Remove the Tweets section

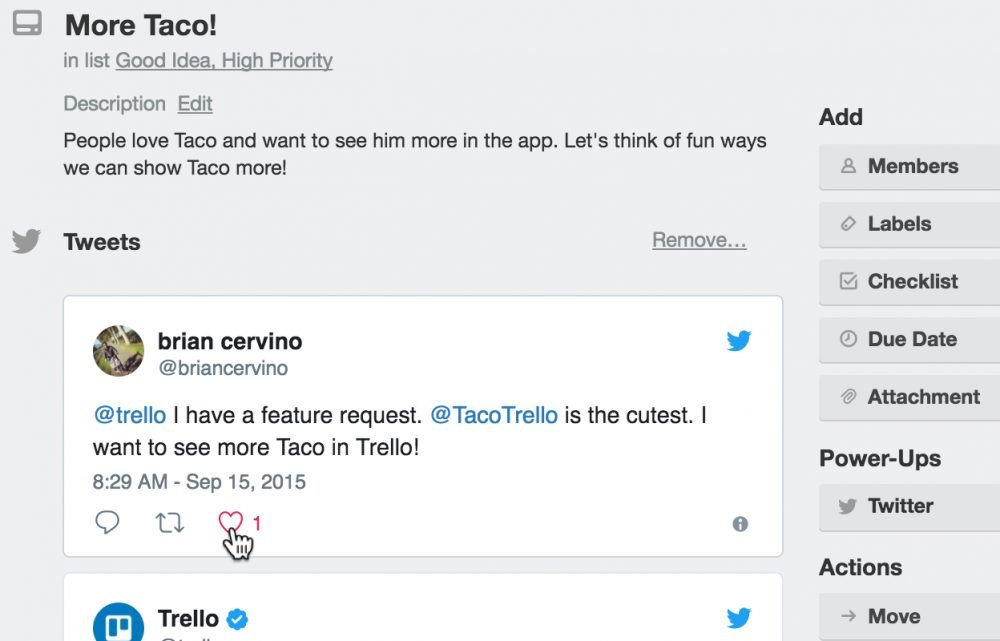699,240
